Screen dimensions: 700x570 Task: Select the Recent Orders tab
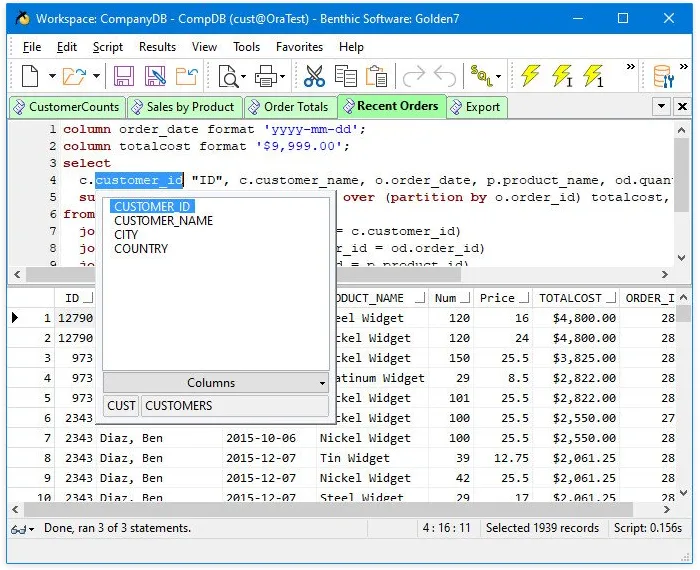point(392,106)
